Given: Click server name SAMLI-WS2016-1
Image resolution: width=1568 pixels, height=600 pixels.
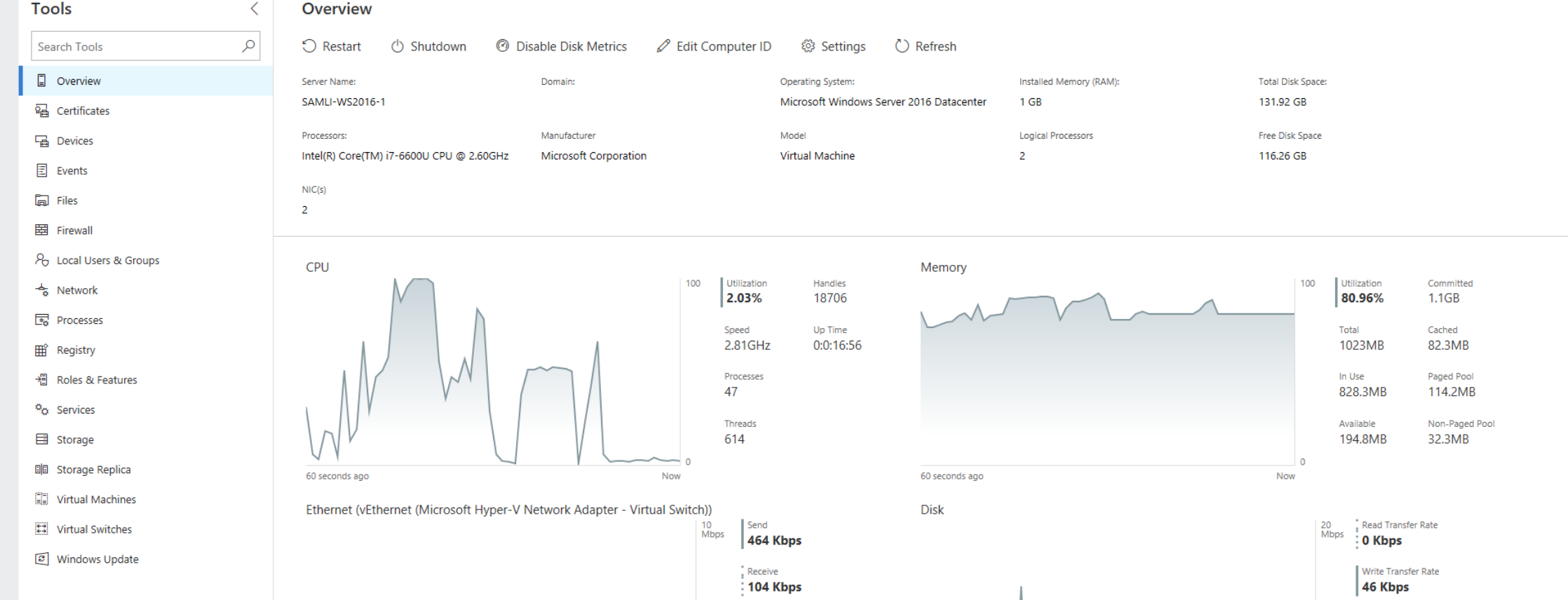Looking at the screenshot, I should 344,102.
